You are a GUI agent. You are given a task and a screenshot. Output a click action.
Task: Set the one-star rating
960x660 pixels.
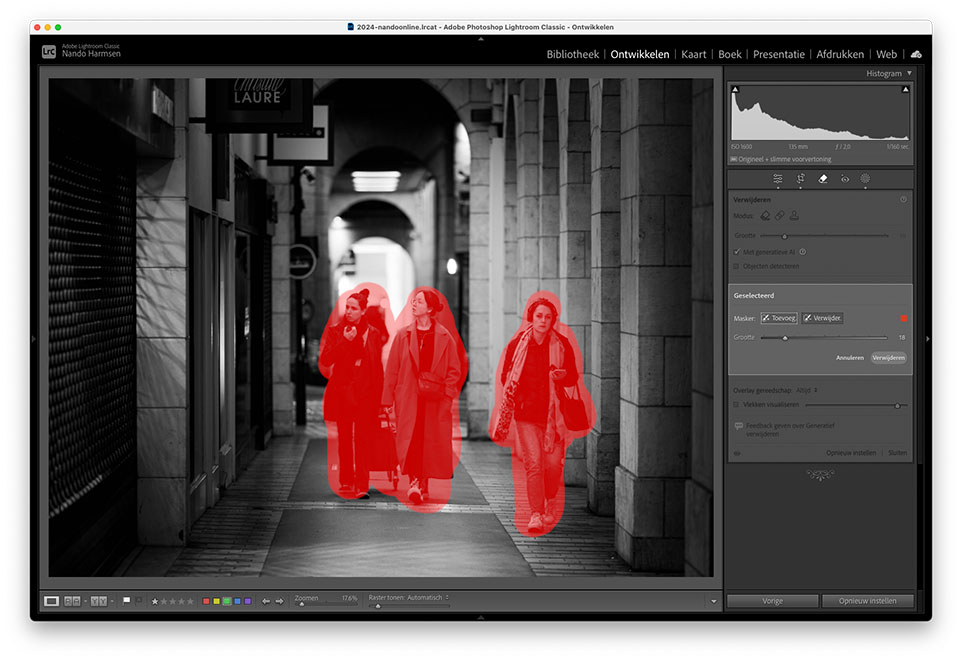click(155, 601)
